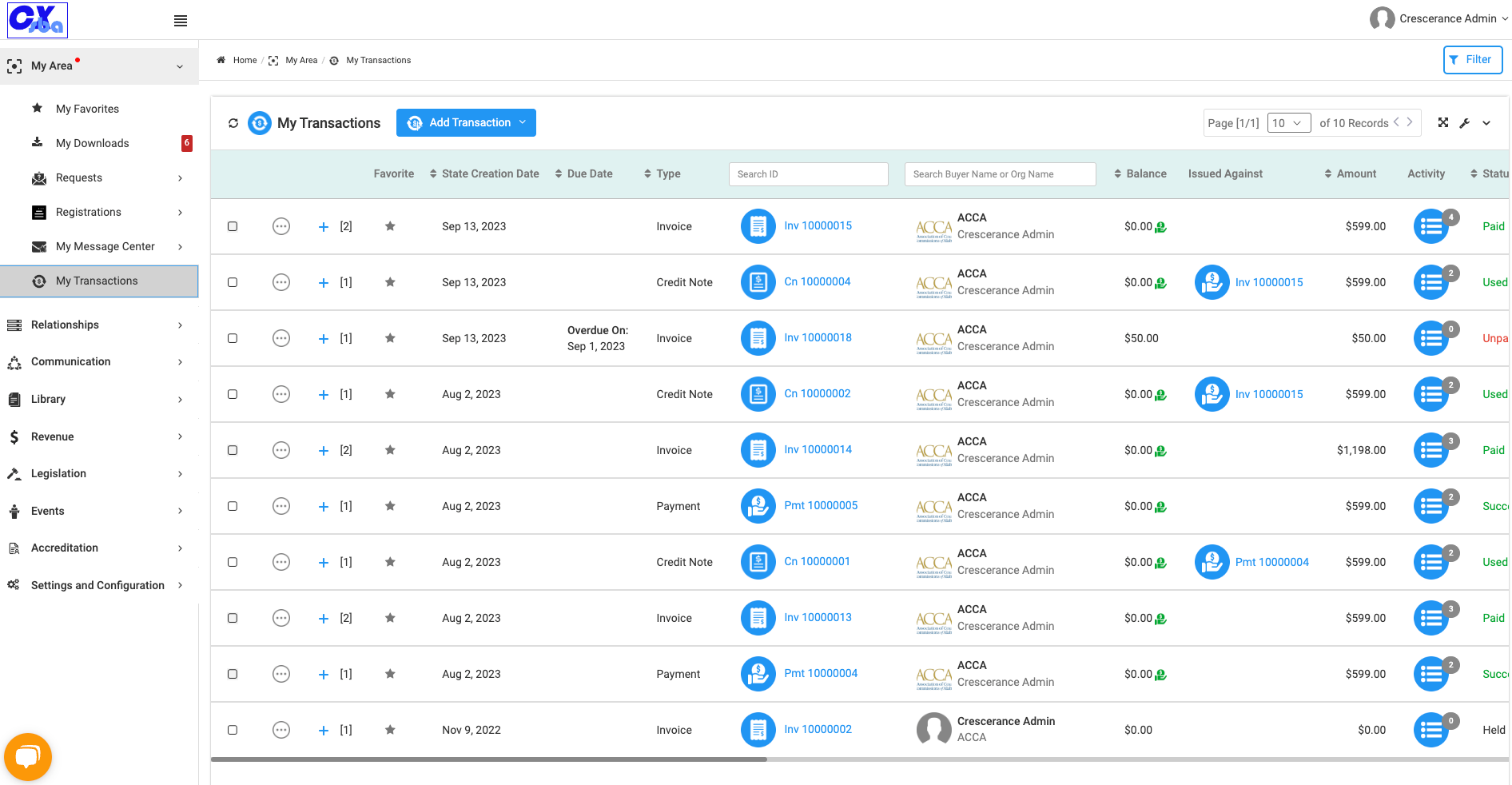Image resolution: width=1512 pixels, height=785 pixels.
Task: Open activity list for Inv 10000018
Action: [1431, 339]
